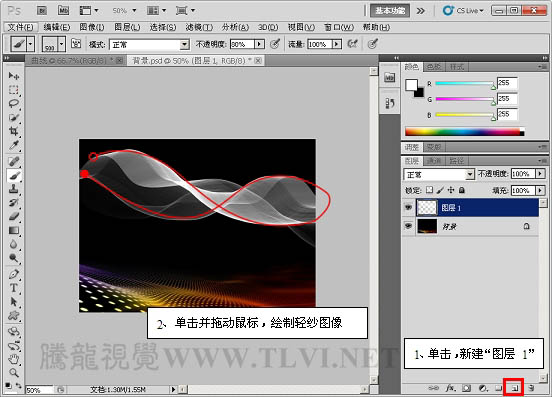Select the Path Selection tool
This screenshot has height=397, width=552.
(x=14, y=302)
